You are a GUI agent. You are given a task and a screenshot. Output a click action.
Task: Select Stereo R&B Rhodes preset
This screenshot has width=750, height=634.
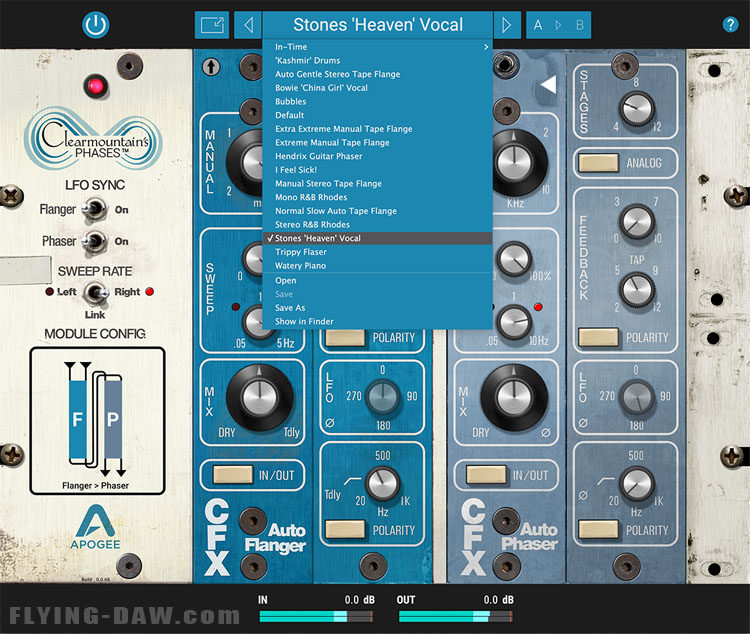pyautogui.click(x=377, y=224)
